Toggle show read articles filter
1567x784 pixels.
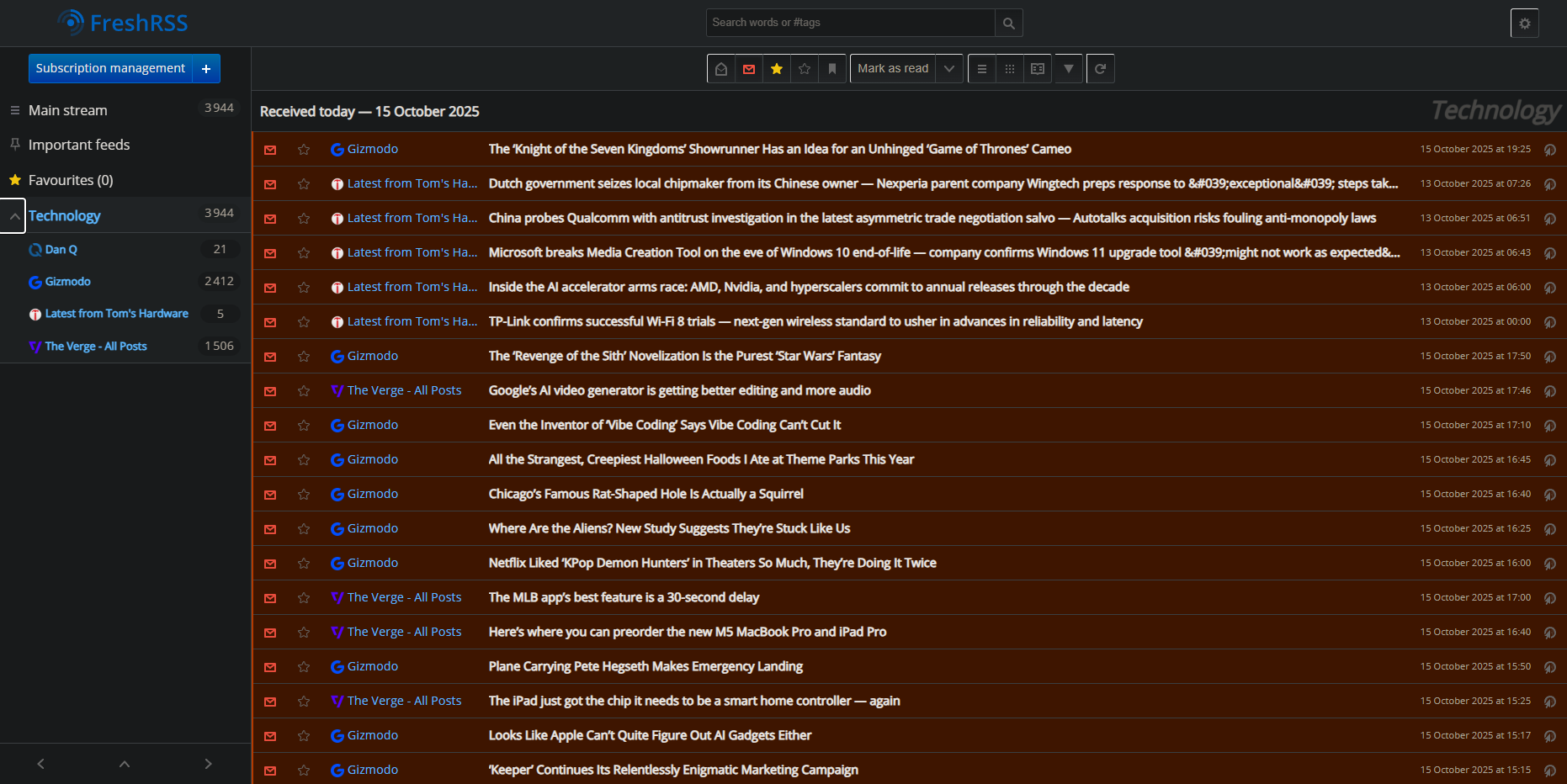721,69
